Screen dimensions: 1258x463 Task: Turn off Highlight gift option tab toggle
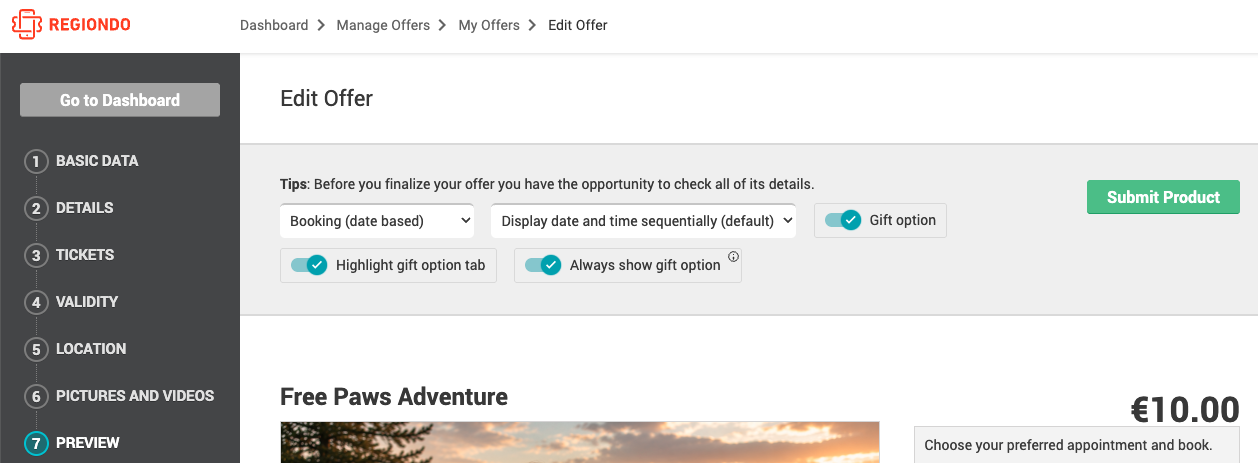(309, 265)
